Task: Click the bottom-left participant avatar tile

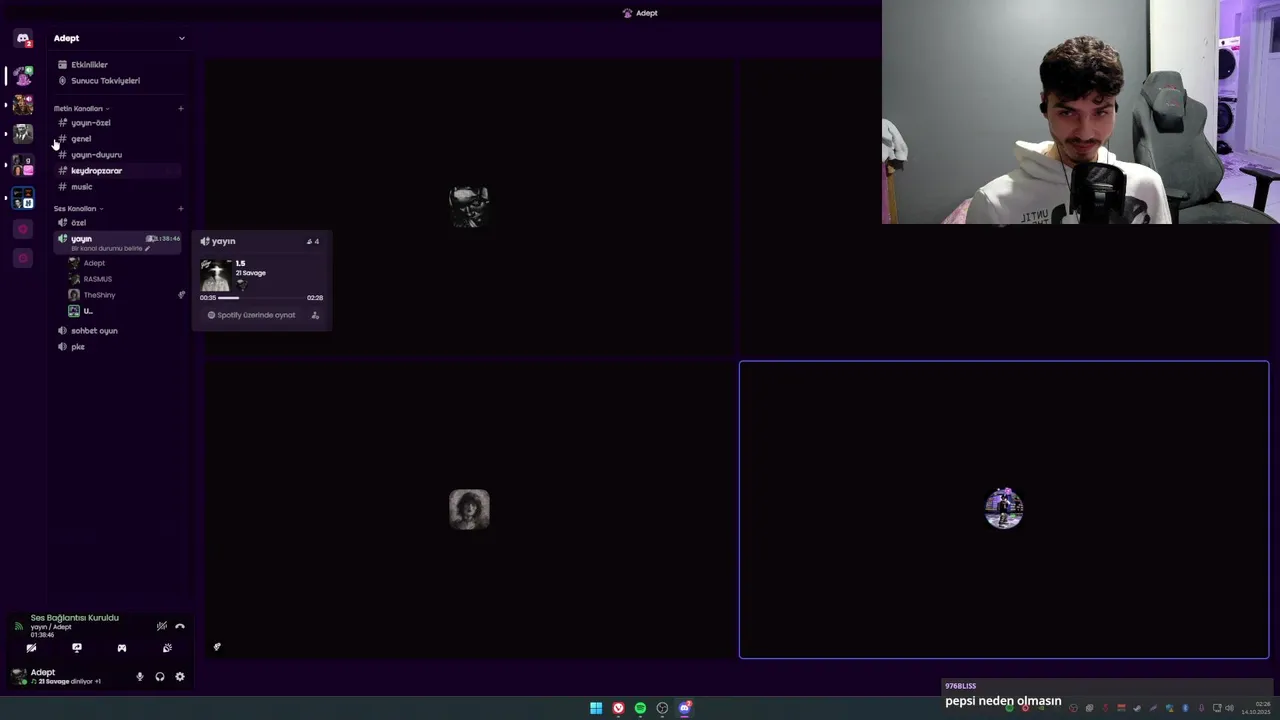Action: [469, 510]
